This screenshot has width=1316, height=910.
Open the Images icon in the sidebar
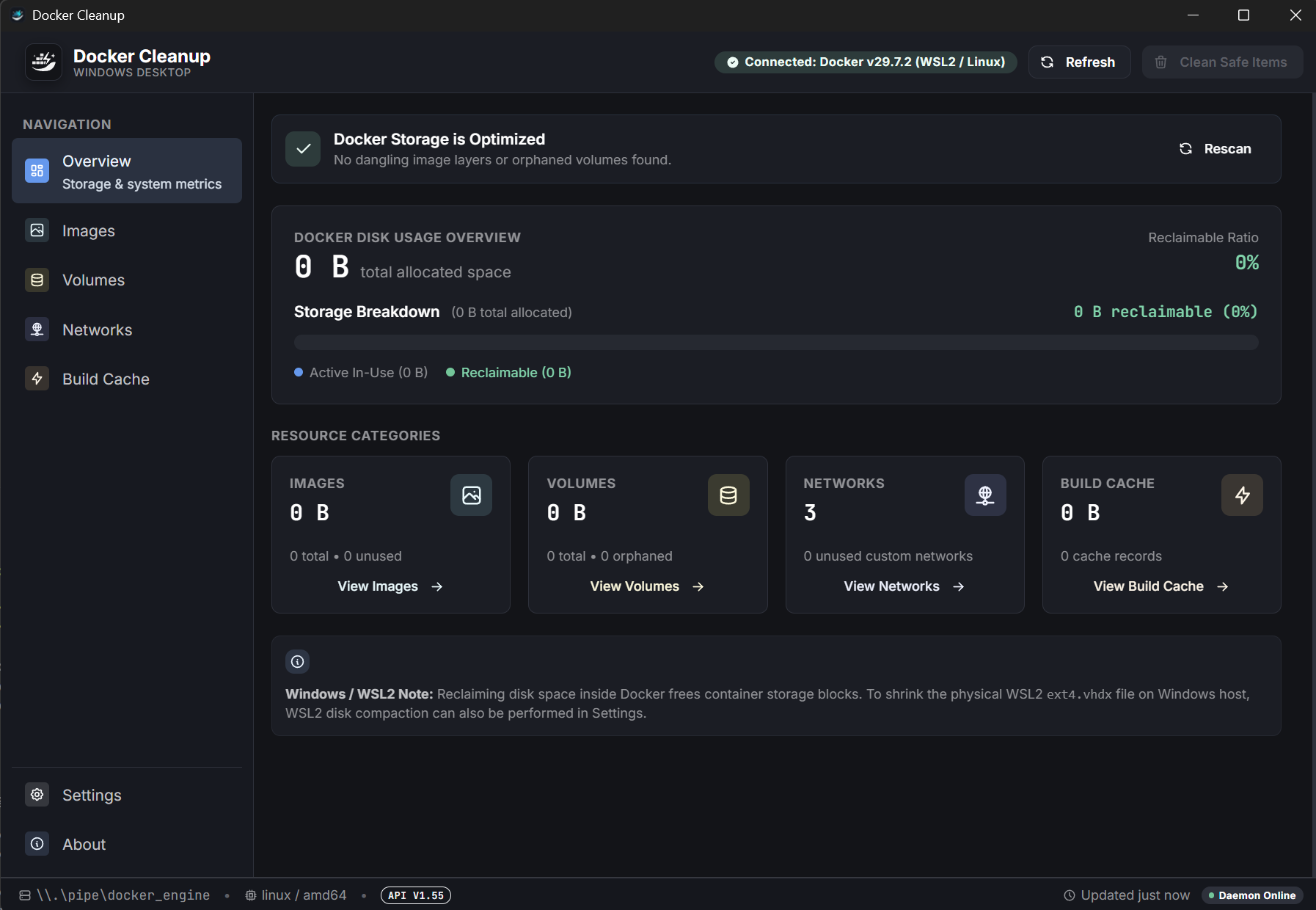pos(37,230)
